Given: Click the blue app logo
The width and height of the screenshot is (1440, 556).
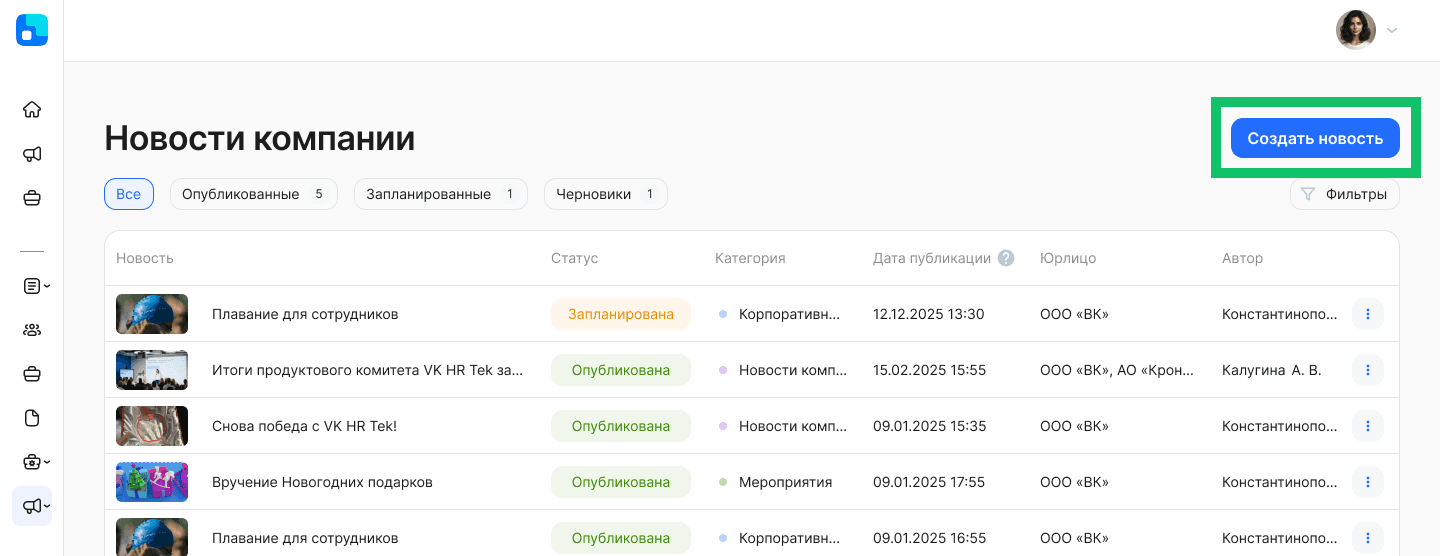Looking at the screenshot, I should point(32,30).
